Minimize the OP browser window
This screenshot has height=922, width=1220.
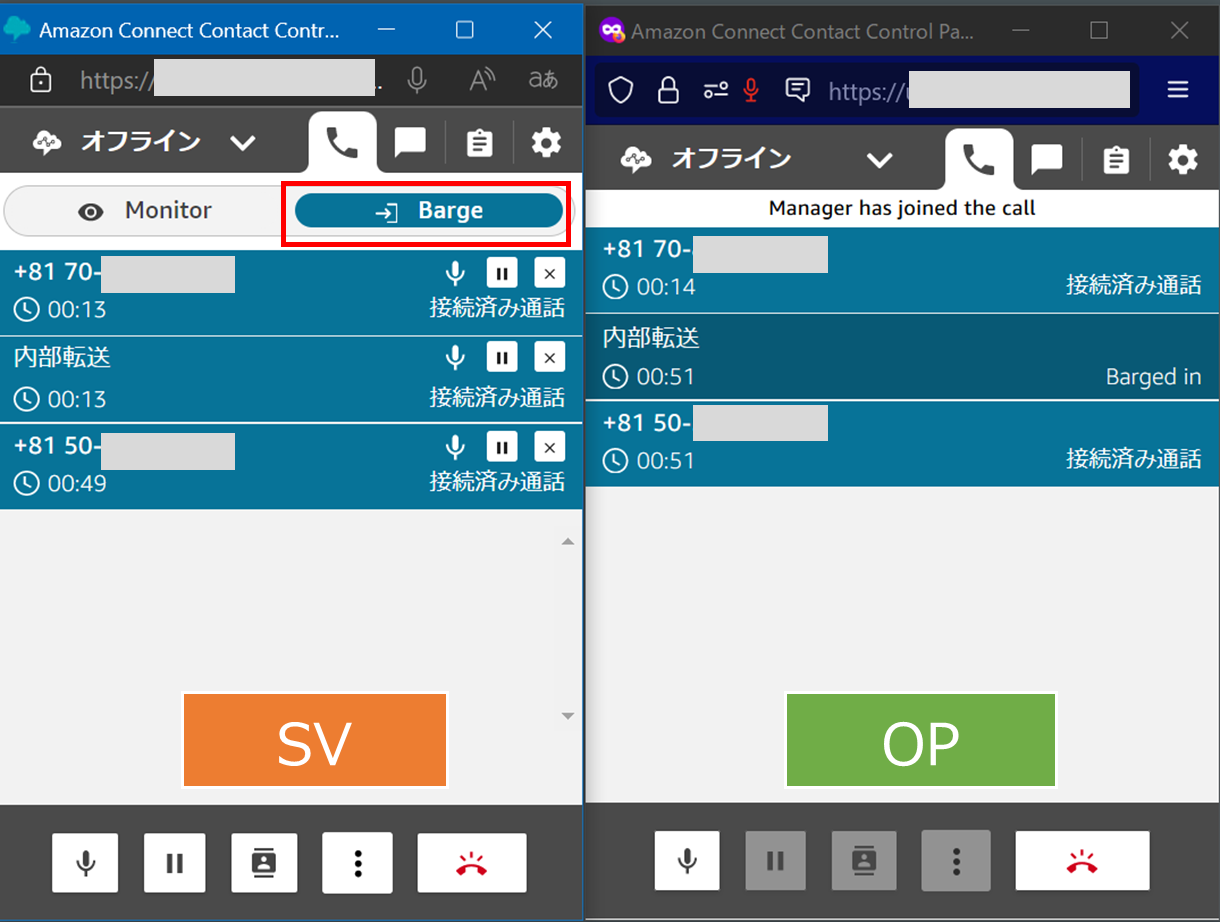pos(1023,31)
